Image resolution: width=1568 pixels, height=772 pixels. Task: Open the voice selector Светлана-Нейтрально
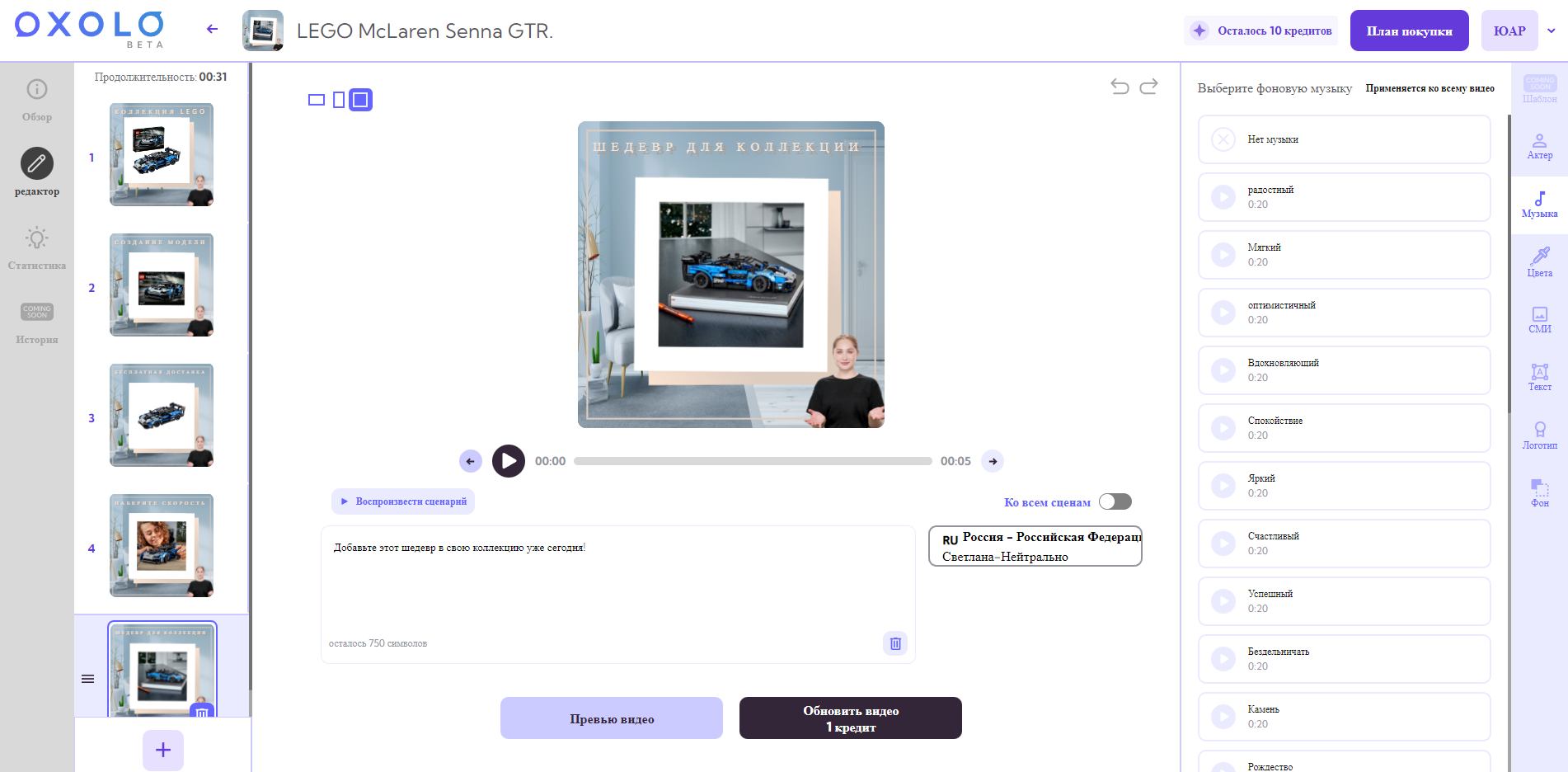(x=1035, y=546)
